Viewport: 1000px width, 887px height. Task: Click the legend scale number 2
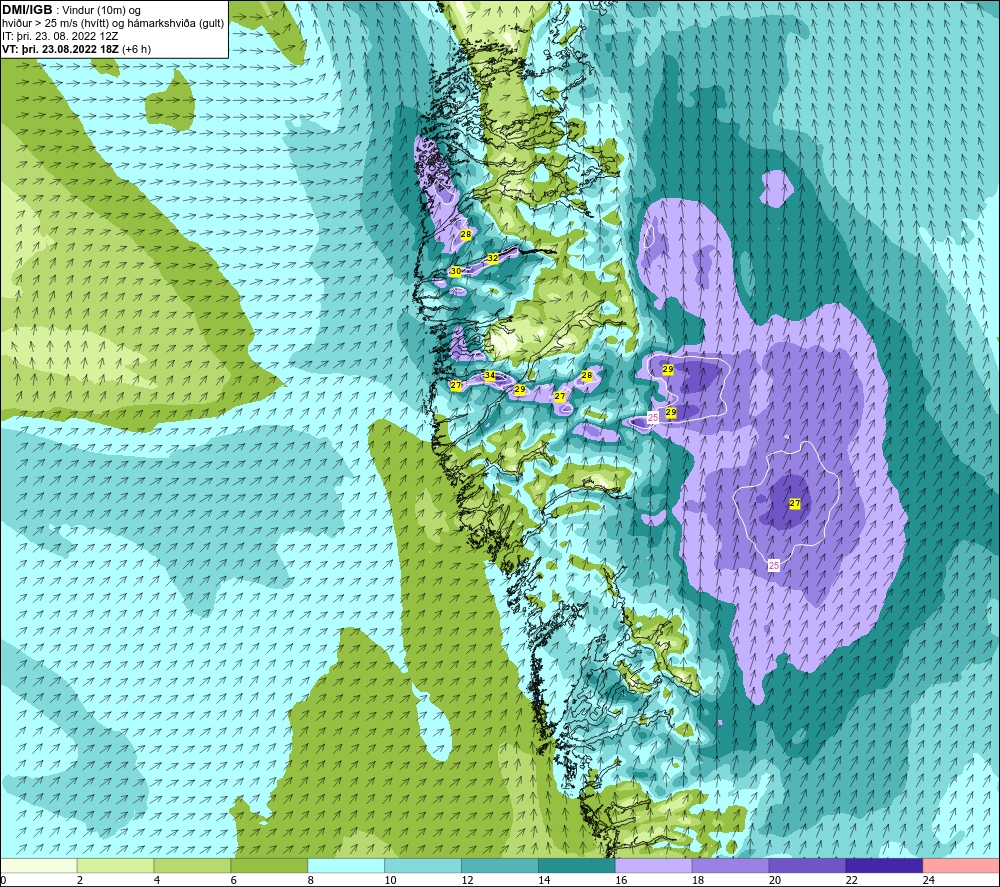[x=80, y=880]
